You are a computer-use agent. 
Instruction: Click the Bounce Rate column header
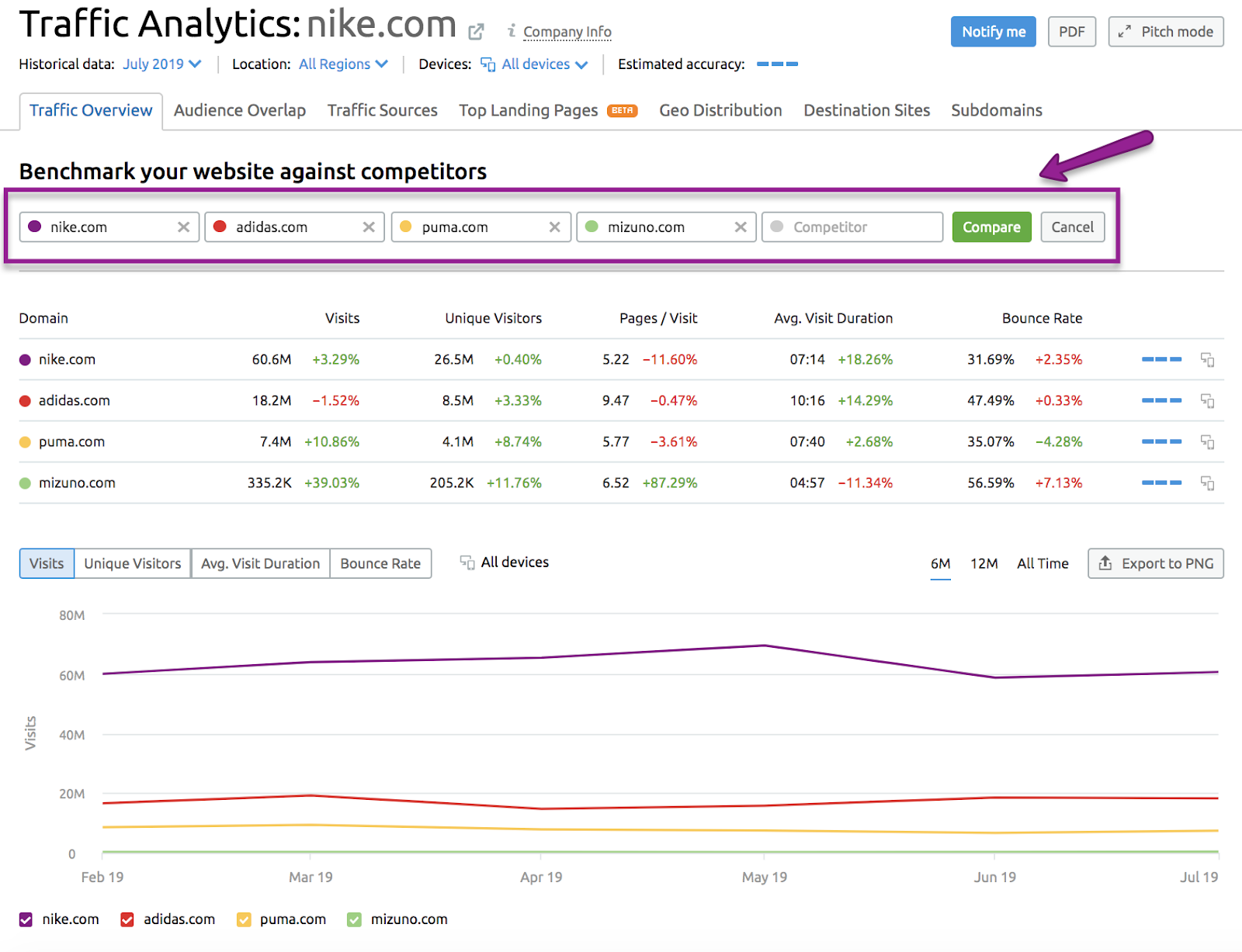coord(1042,318)
